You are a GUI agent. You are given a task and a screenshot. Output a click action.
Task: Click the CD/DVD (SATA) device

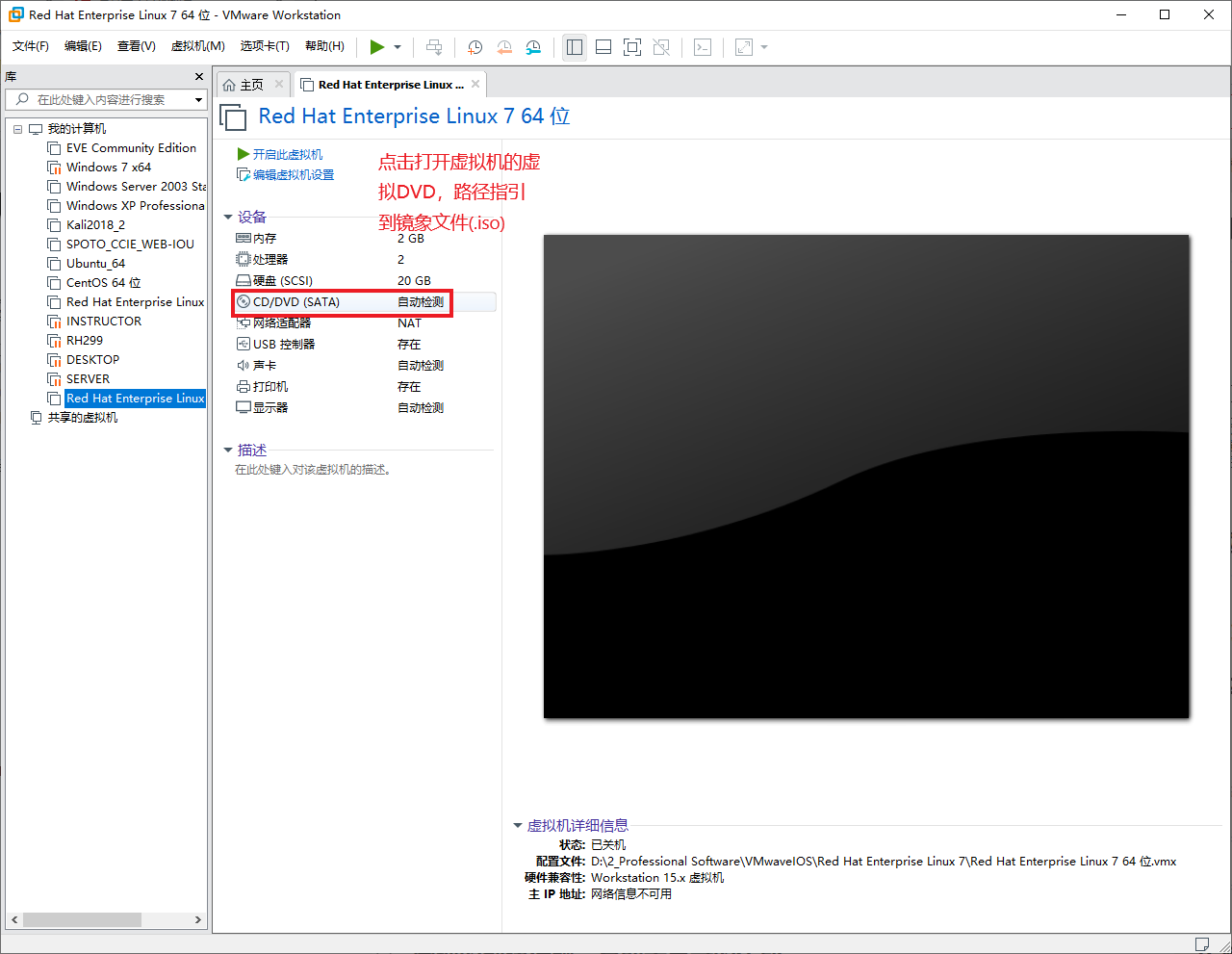(364, 302)
